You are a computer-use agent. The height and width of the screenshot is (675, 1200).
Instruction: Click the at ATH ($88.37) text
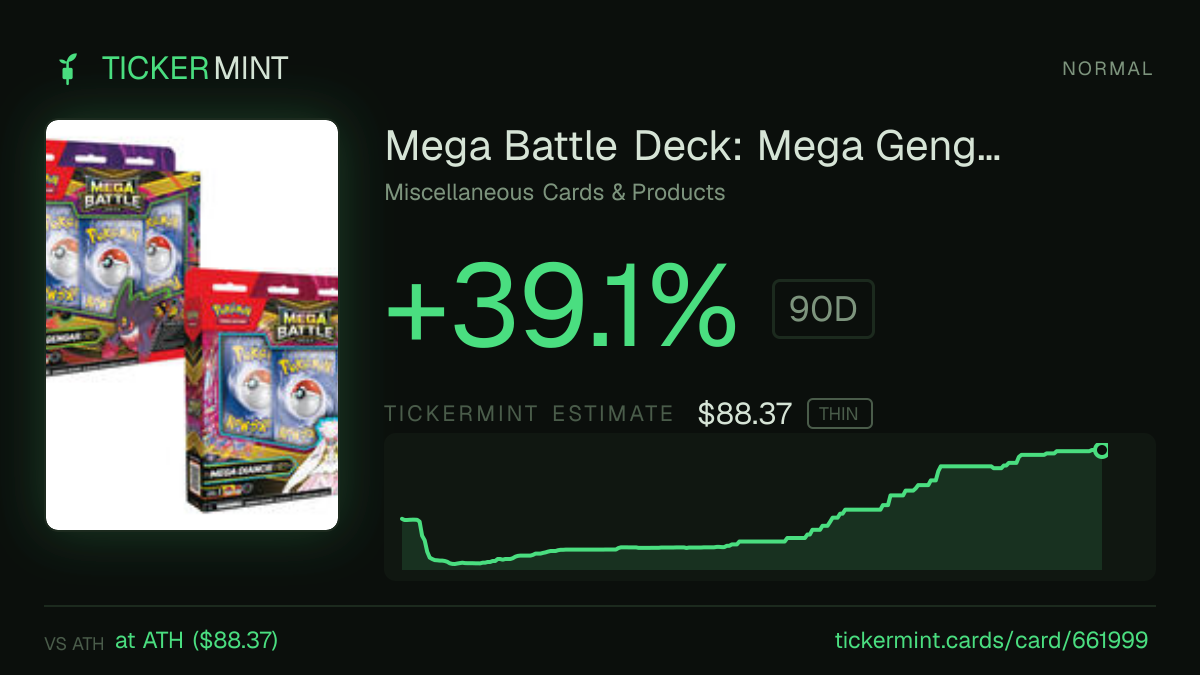197,641
